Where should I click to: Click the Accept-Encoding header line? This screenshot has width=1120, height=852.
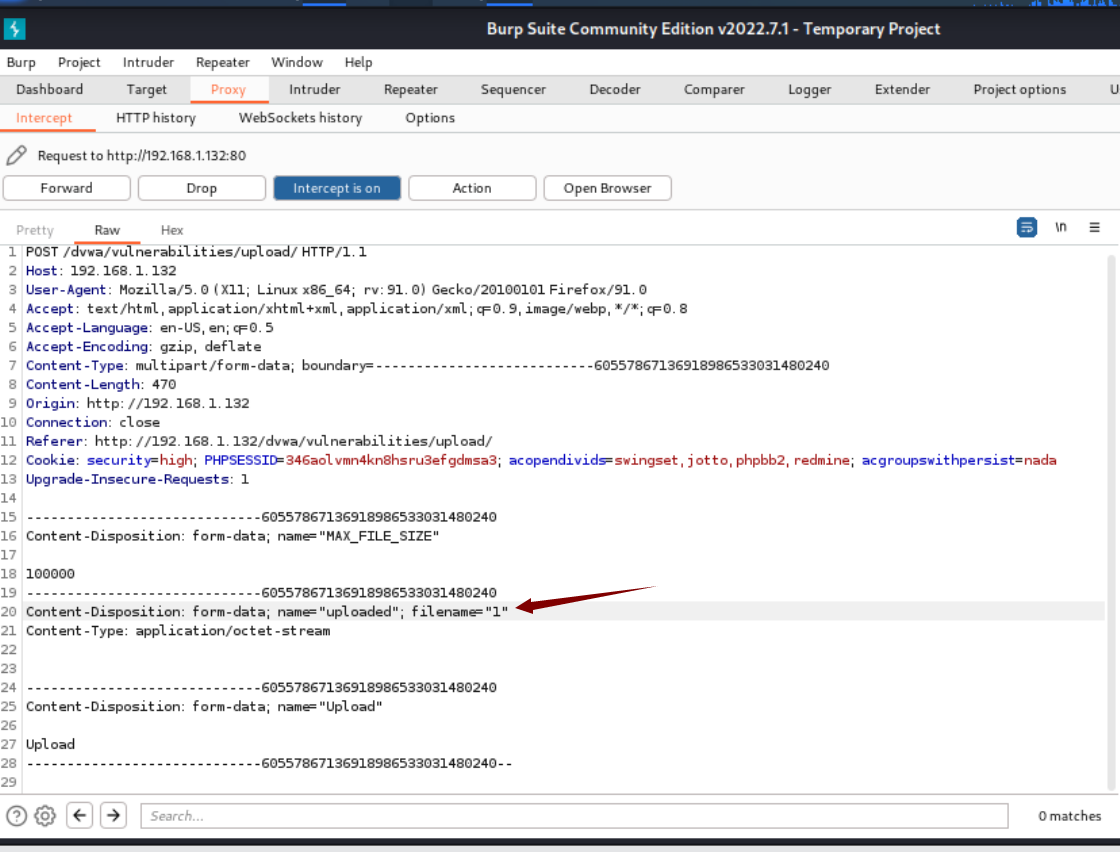pyautogui.click(x=144, y=346)
